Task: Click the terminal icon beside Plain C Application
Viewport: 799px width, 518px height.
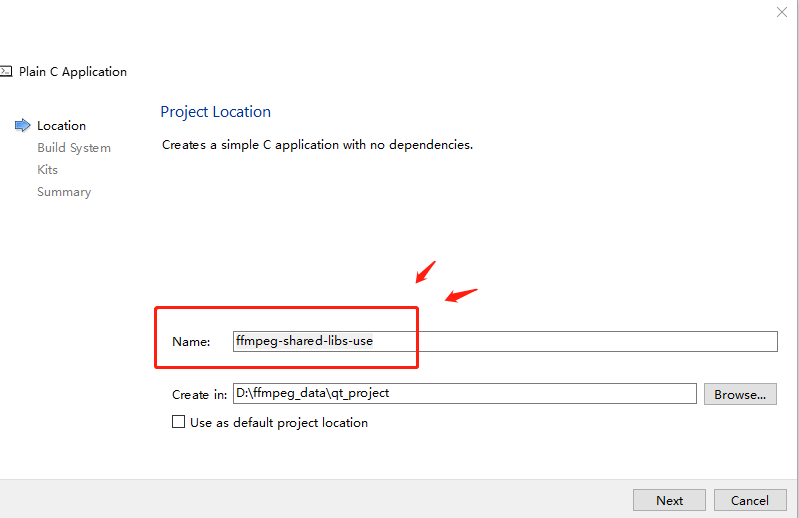Action: [x=6, y=72]
